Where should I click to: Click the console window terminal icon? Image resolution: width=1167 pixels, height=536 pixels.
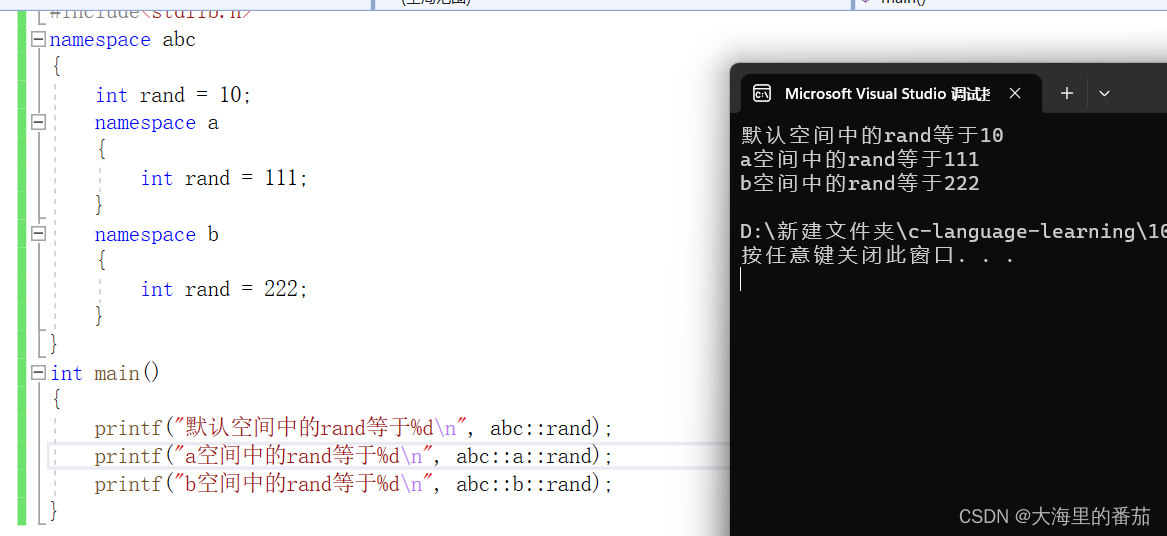pyautogui.click(x=761, y=93)
